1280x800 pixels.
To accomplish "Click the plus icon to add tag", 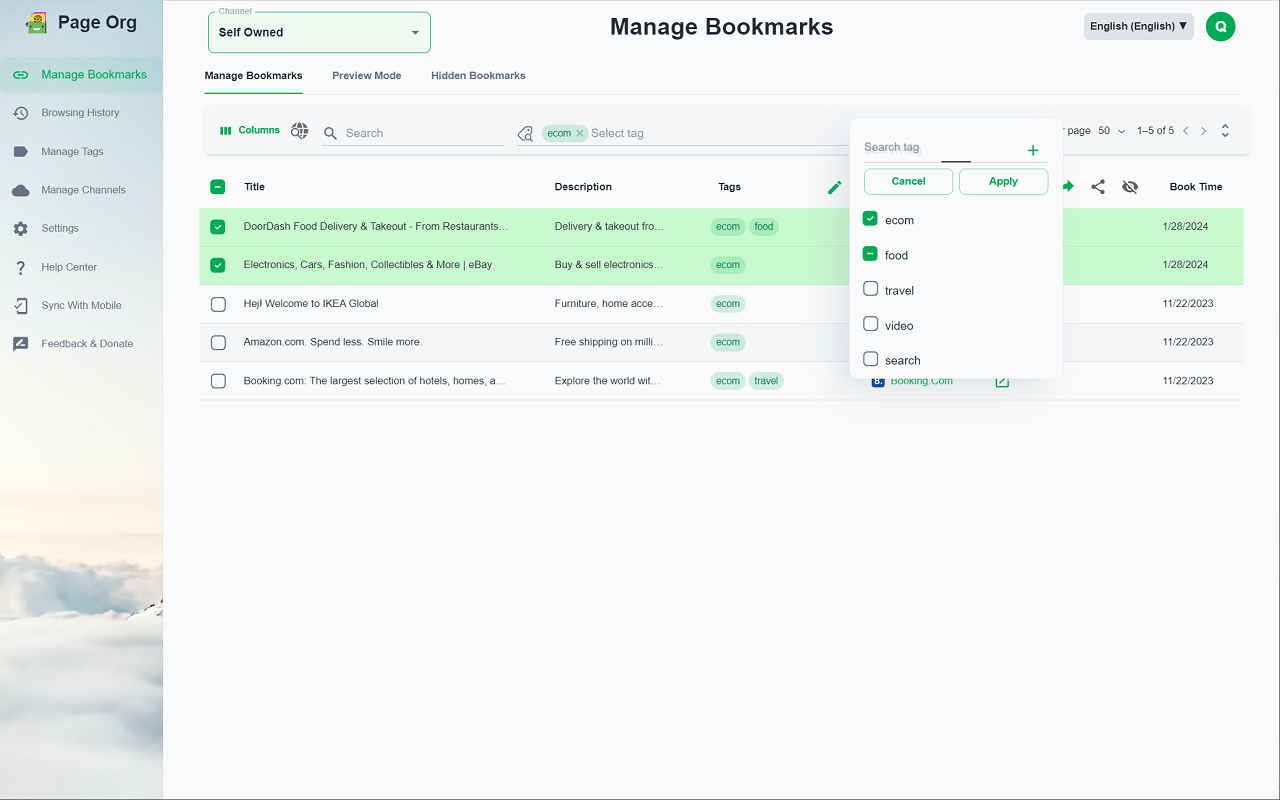I will pos(1033,151).
